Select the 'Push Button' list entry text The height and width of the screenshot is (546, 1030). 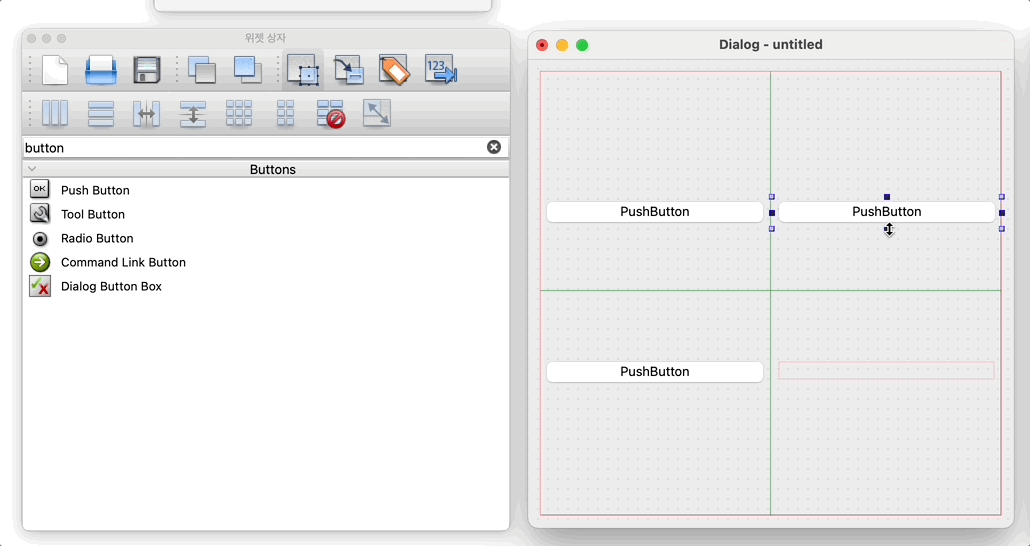click(x=95, y=191)
